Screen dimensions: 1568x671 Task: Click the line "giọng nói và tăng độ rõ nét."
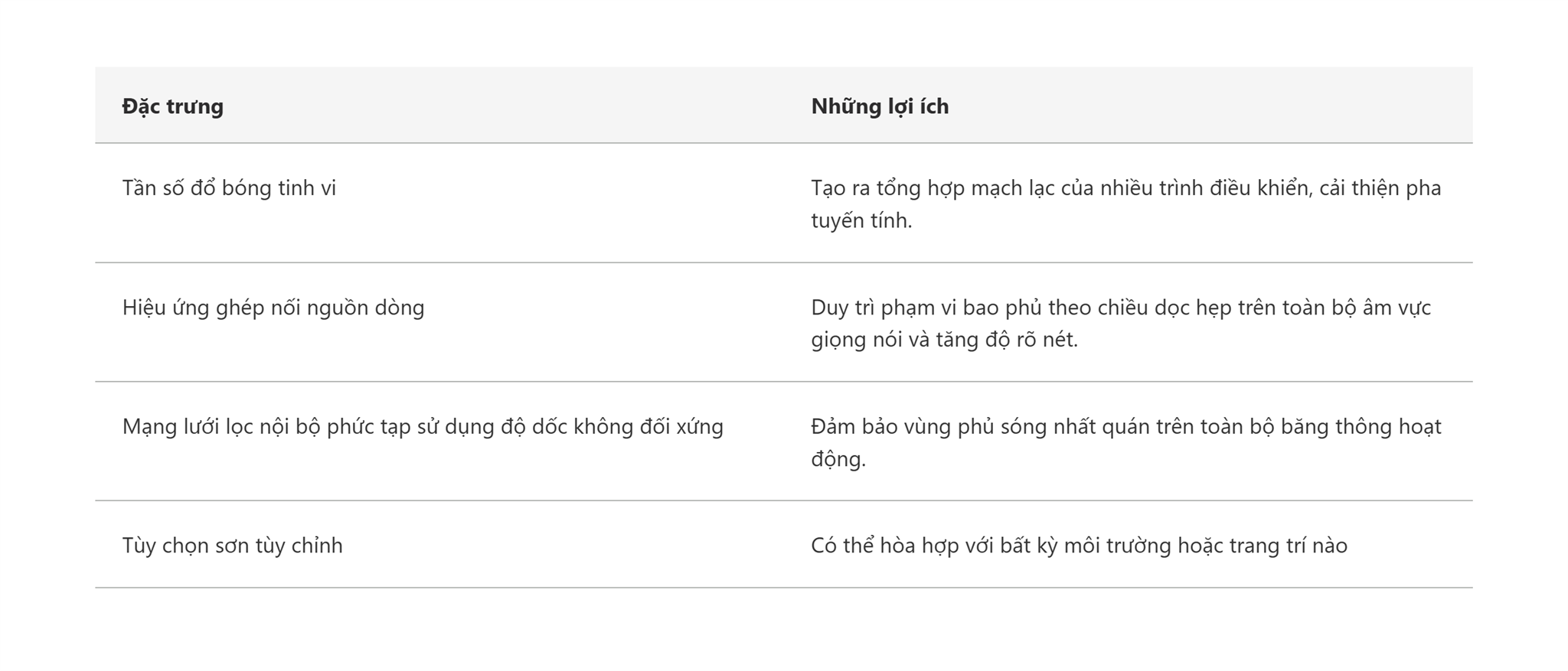(944, 340)
